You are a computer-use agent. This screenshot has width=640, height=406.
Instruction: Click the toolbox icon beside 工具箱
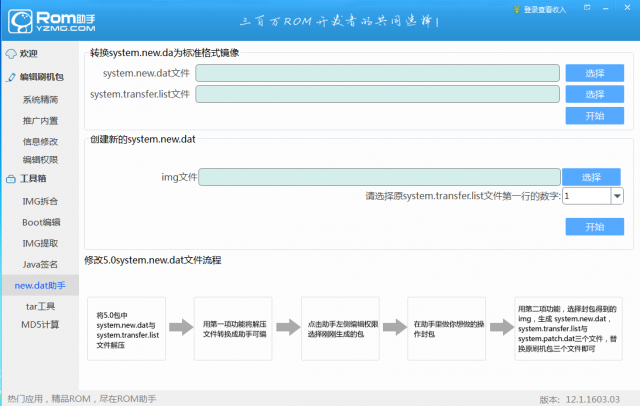click(11, 179)
